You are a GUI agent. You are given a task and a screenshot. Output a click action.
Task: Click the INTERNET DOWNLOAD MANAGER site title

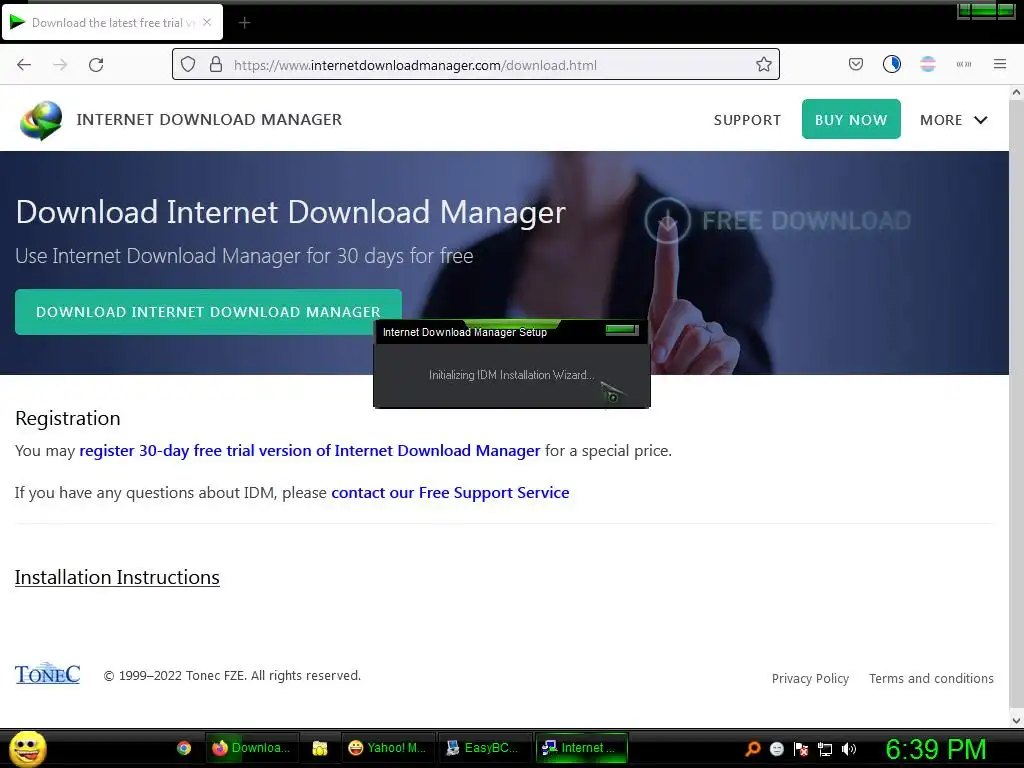(209, 120)
